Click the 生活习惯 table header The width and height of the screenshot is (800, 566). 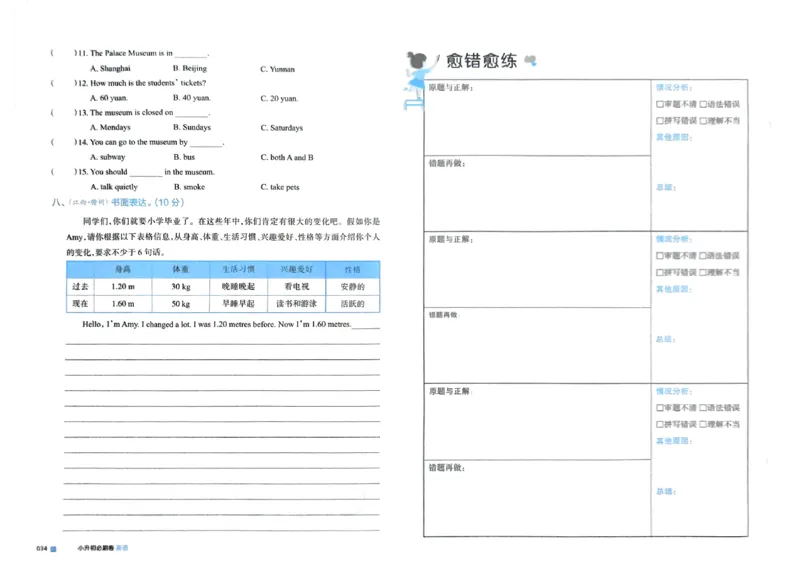(238, 269)
